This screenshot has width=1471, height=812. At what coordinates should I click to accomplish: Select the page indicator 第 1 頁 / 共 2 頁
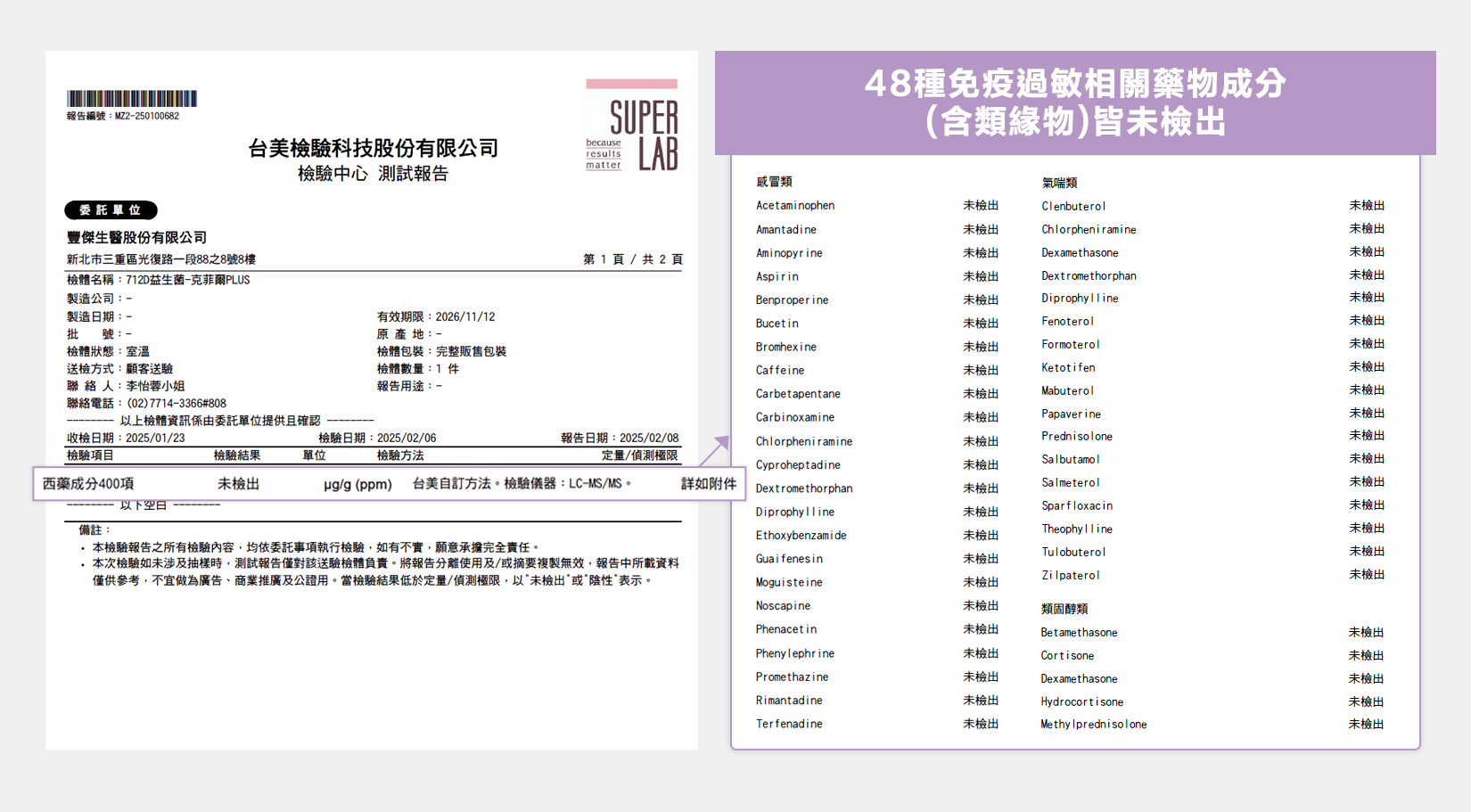click(x=632, y=259)
